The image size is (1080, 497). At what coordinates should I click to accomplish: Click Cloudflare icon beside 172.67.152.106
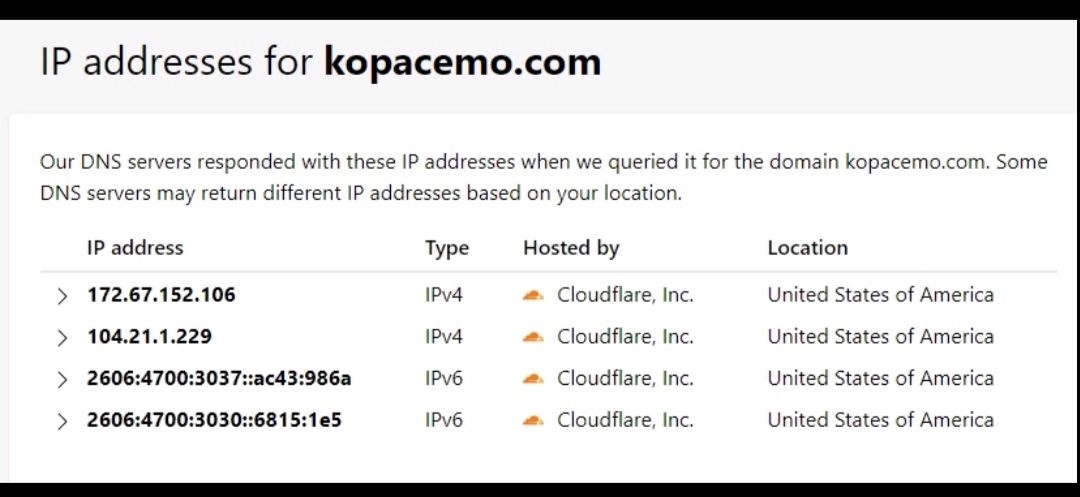point(534,295)
